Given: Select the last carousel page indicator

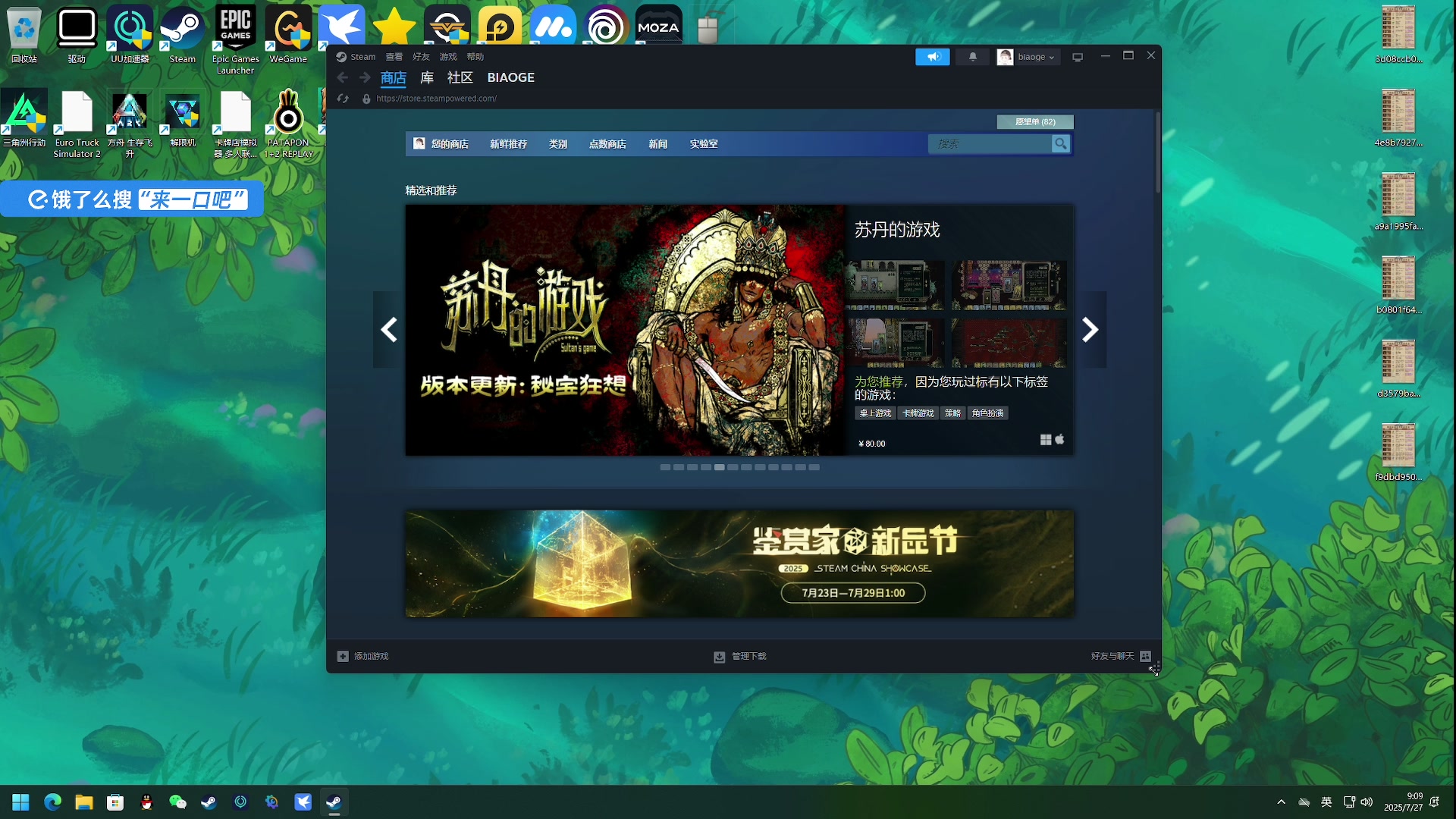Looking at the screenshot, I should click(x=814, y=468).
